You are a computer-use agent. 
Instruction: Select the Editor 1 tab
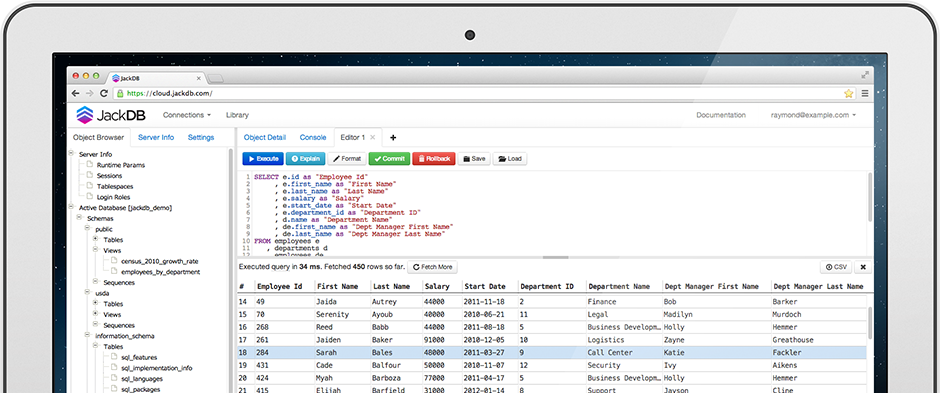click(x=352, y=137)
